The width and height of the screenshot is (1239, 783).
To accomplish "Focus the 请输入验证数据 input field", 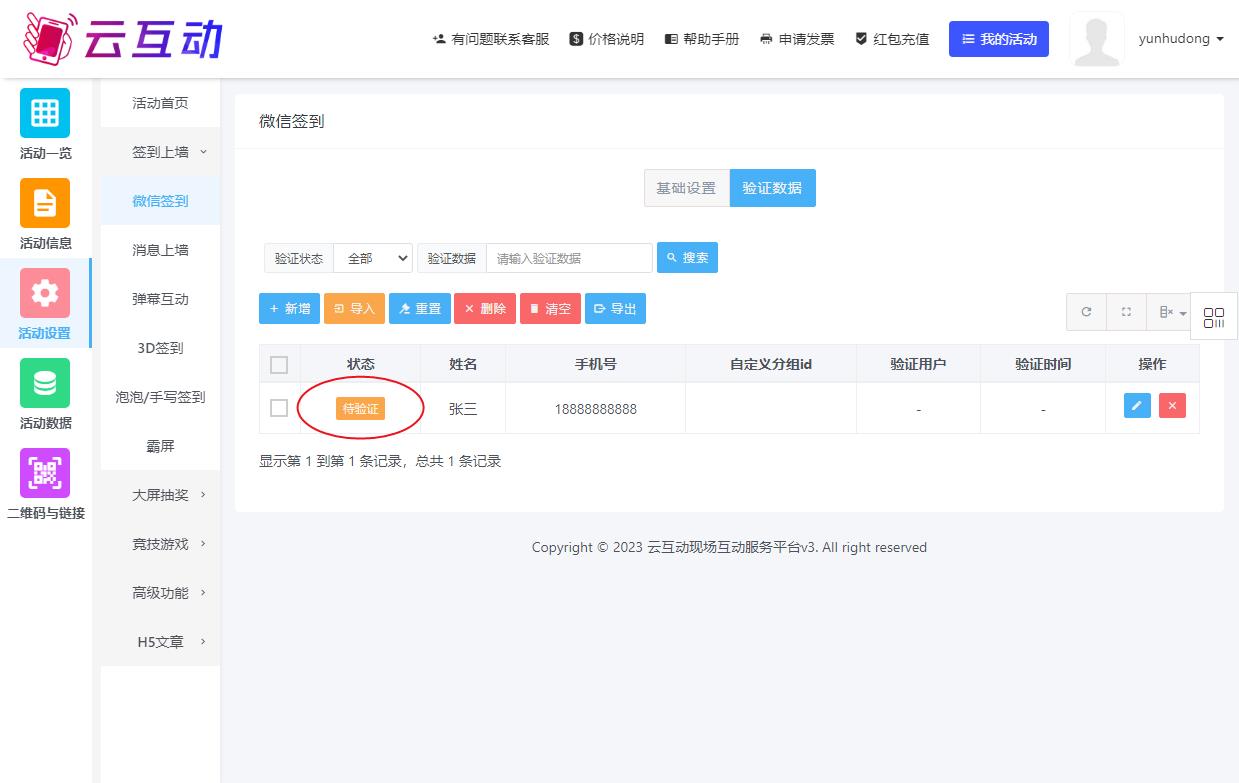I will [x=569, y=258].
